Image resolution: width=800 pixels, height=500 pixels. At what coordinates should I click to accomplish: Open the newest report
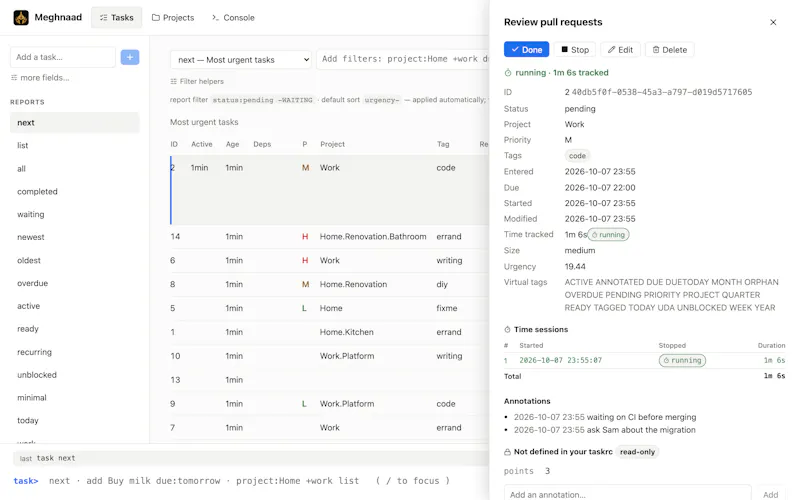click(74, 237)
